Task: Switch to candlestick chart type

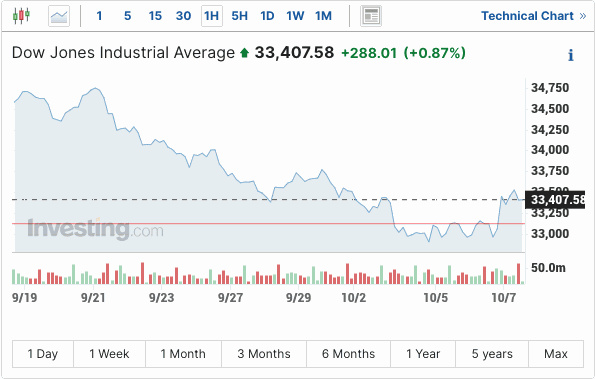Action: 21,16
